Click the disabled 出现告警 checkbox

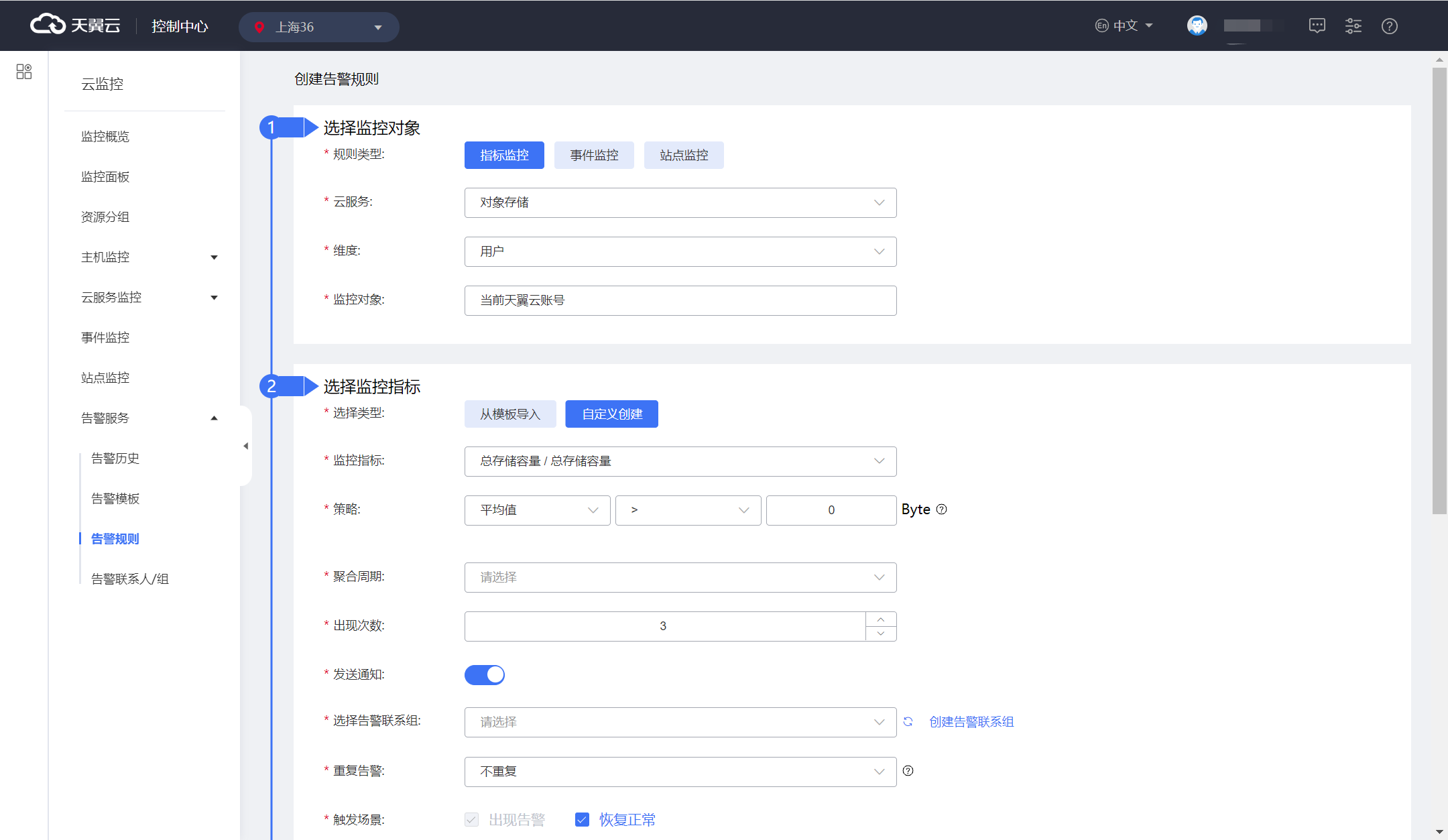pos(472,819)
